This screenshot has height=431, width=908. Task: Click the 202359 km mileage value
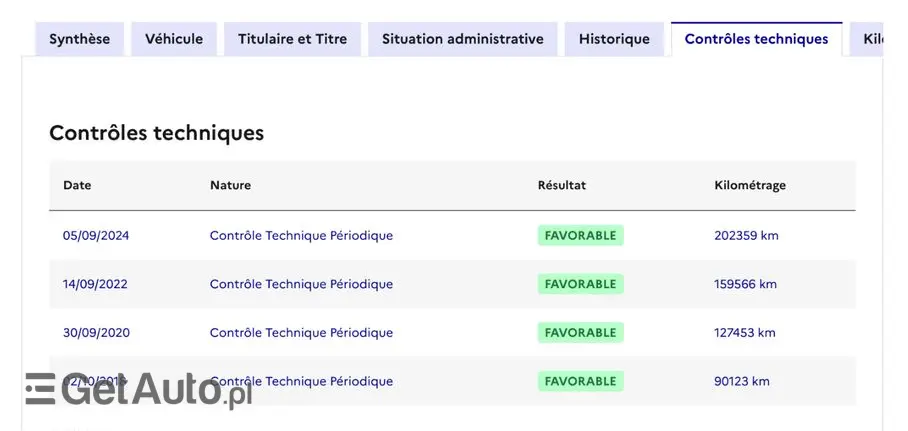(x=746, y=236)
